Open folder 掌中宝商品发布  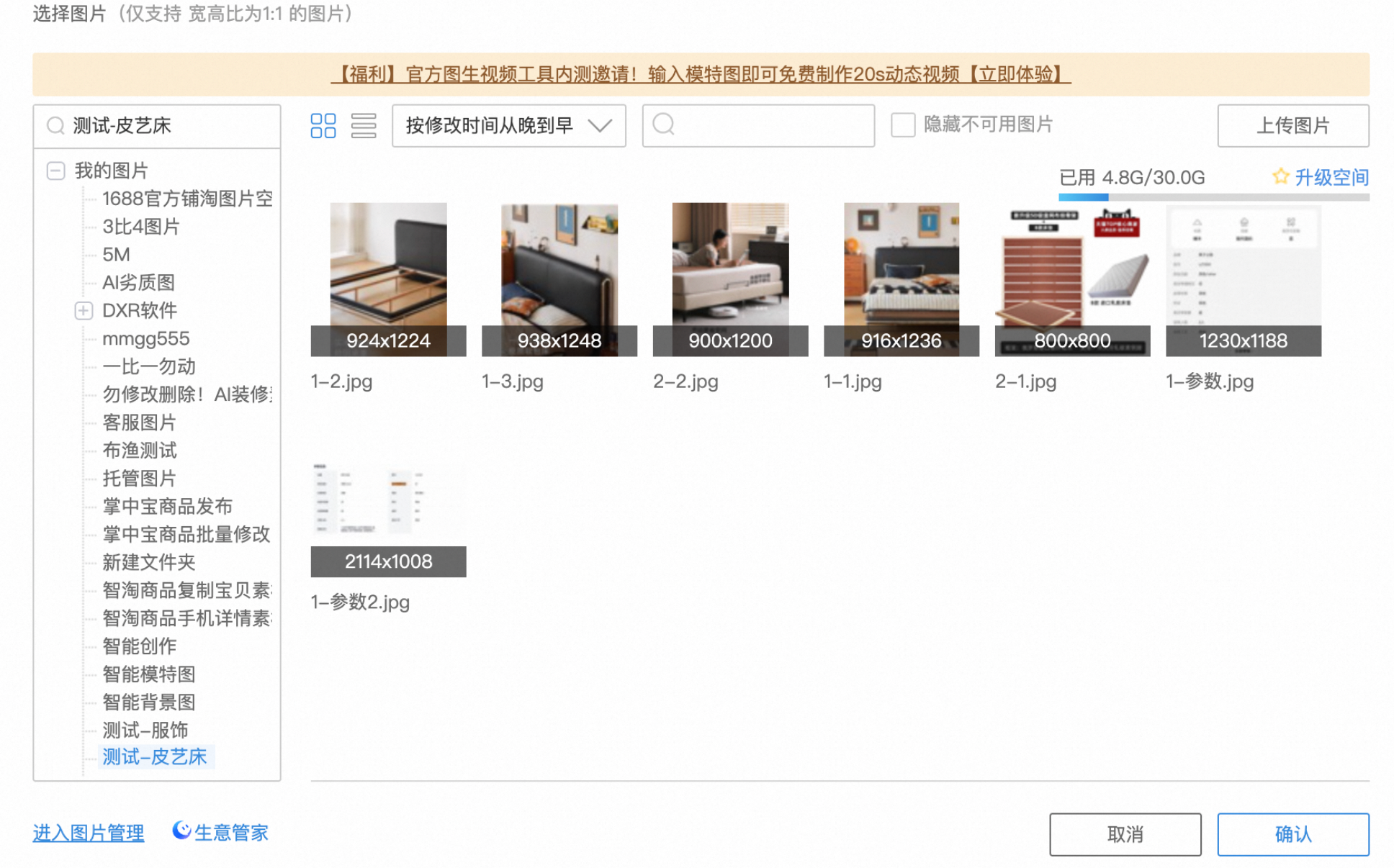167,507
